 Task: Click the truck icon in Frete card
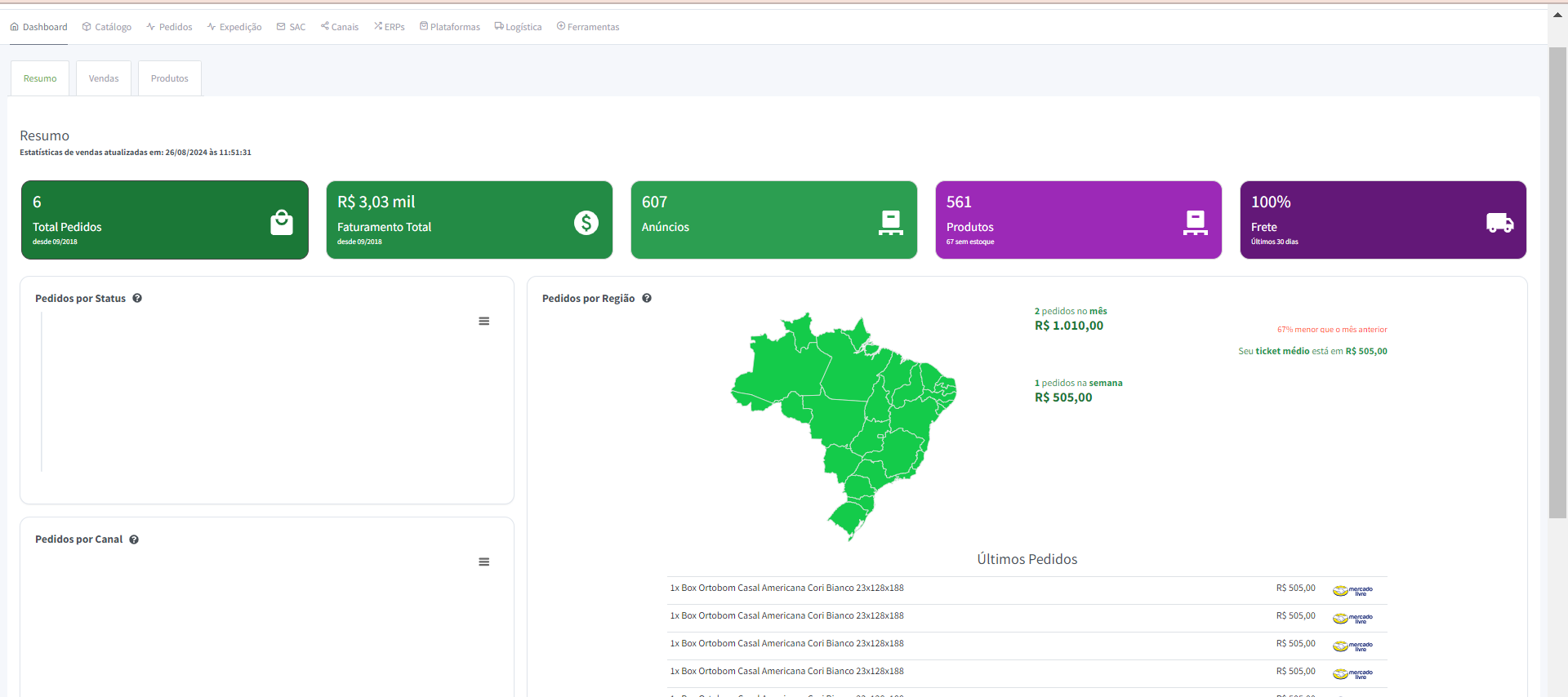click(x=1500, y=222)
